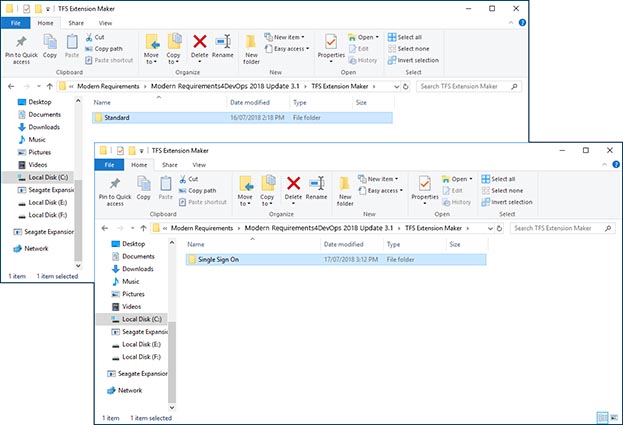The width and height of the screenshot is (623, 425).
Task: Expand the Open dropdown in front window ribbon
Action: pyautogui.click(x=460, y=178)
